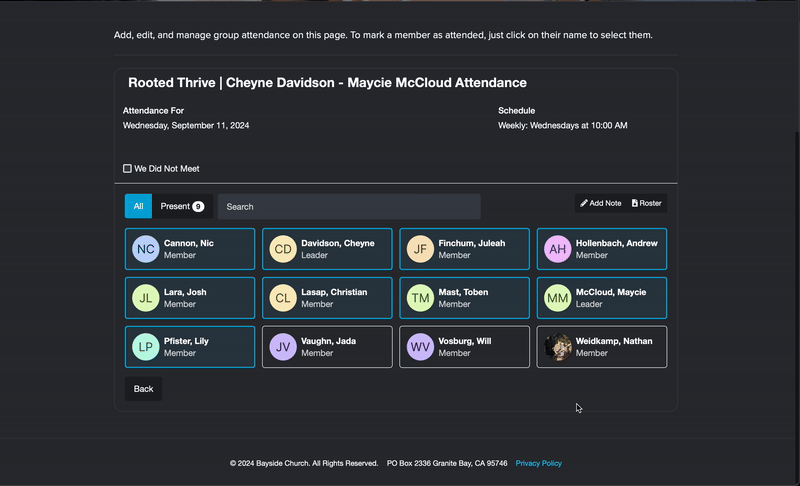800x486 pixels.
Task: Click the pencil icon on Add Note
Action: [584, 203]
